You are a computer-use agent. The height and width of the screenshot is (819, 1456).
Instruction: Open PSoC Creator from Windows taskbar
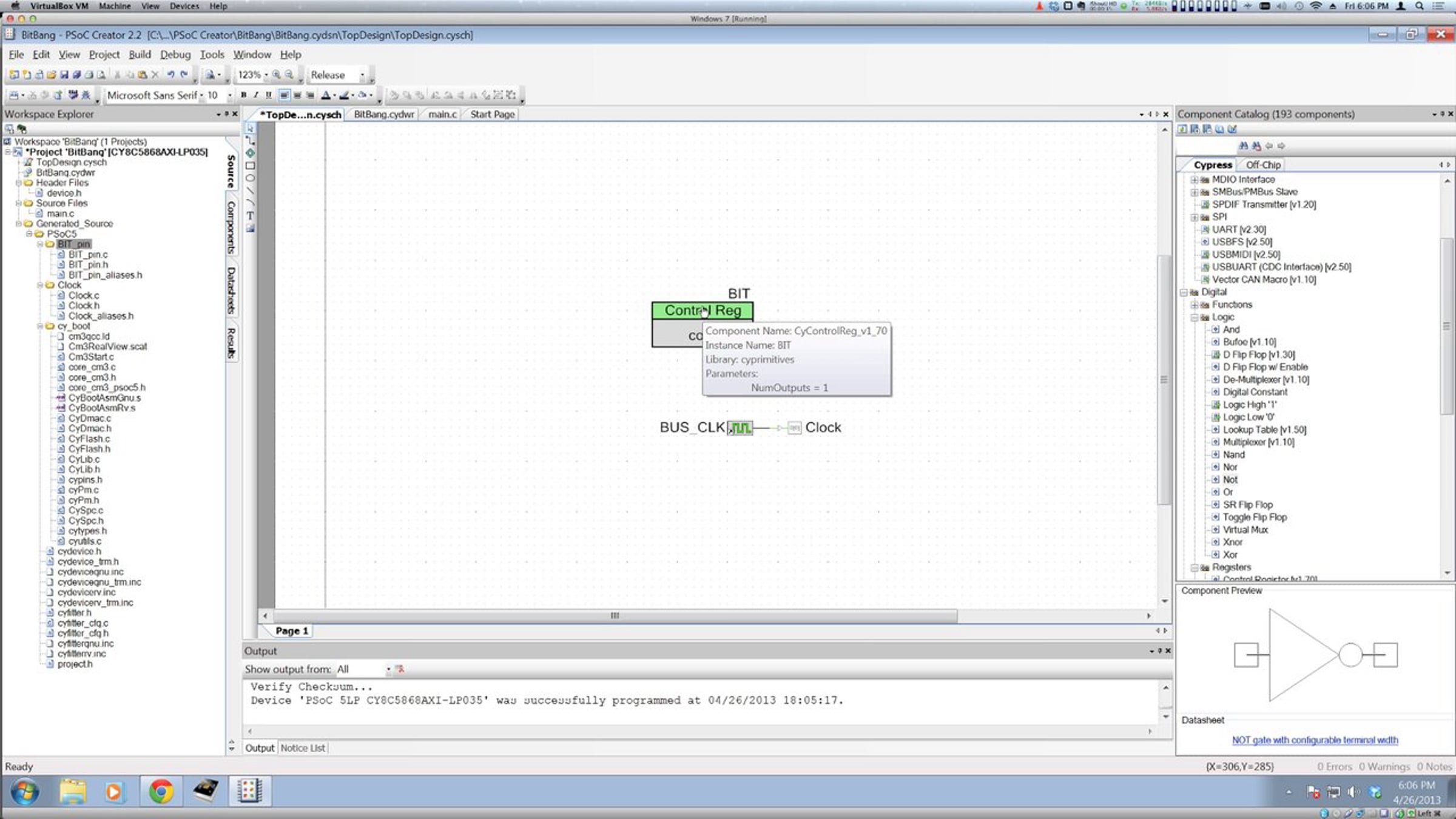pyautogui.click(x=249, y=791)
